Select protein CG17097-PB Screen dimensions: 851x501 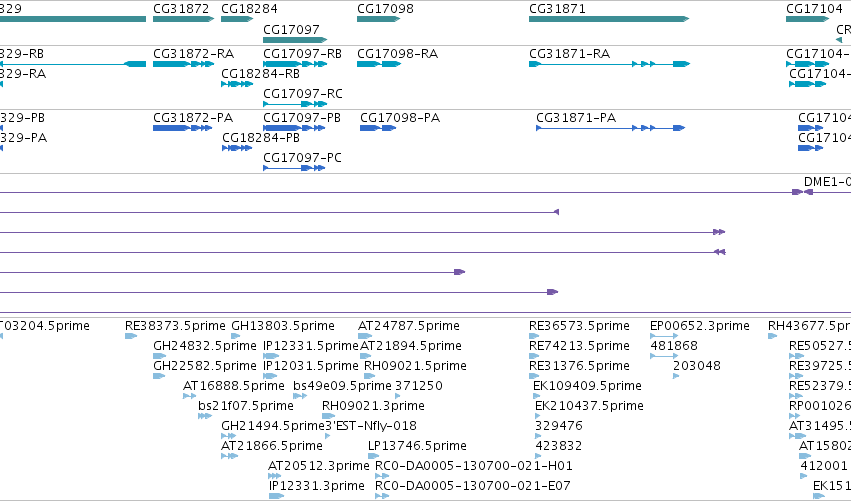pos(294,128)
